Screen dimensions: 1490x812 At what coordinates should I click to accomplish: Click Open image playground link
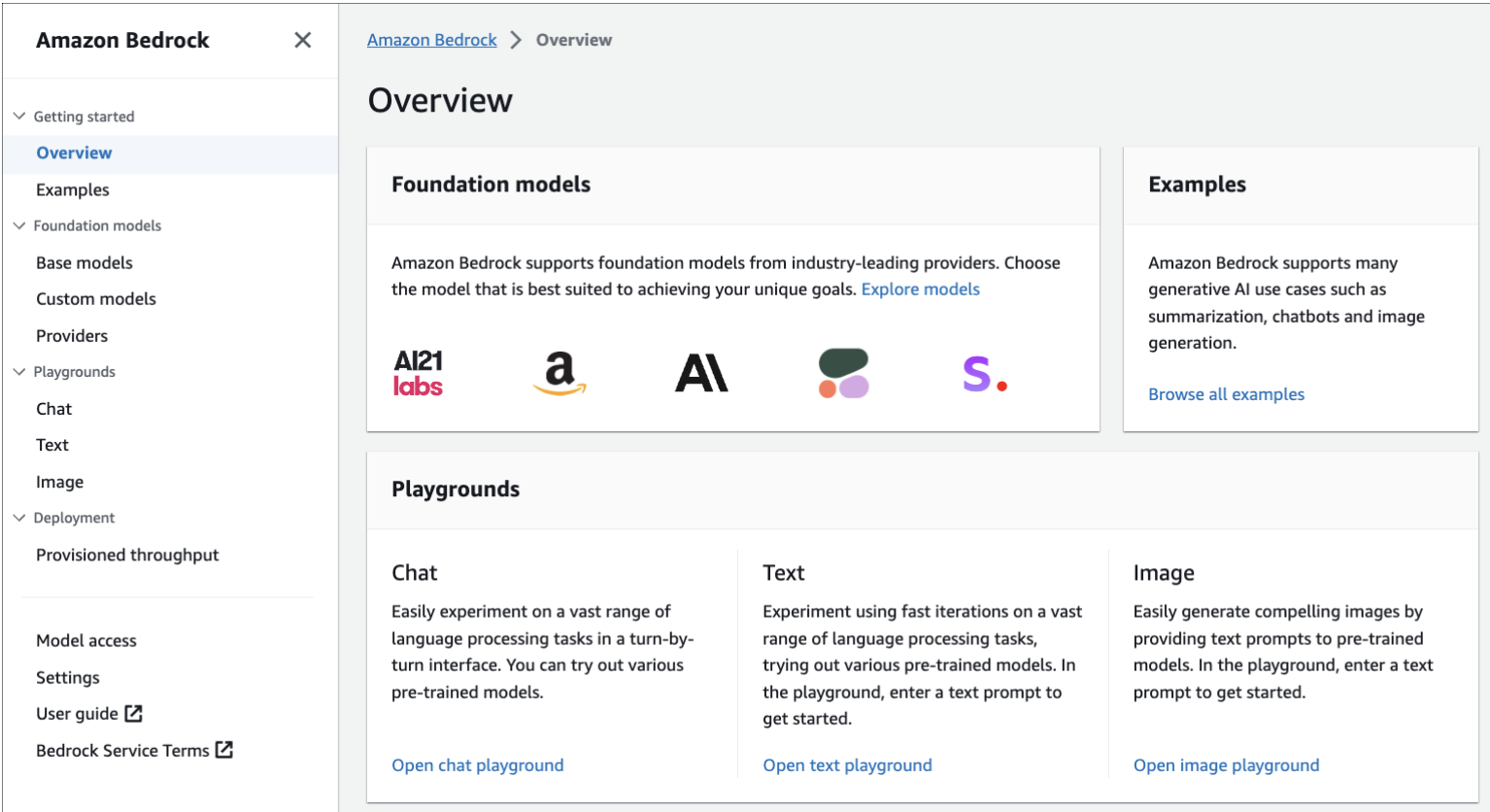click(x=1227, y=765)
